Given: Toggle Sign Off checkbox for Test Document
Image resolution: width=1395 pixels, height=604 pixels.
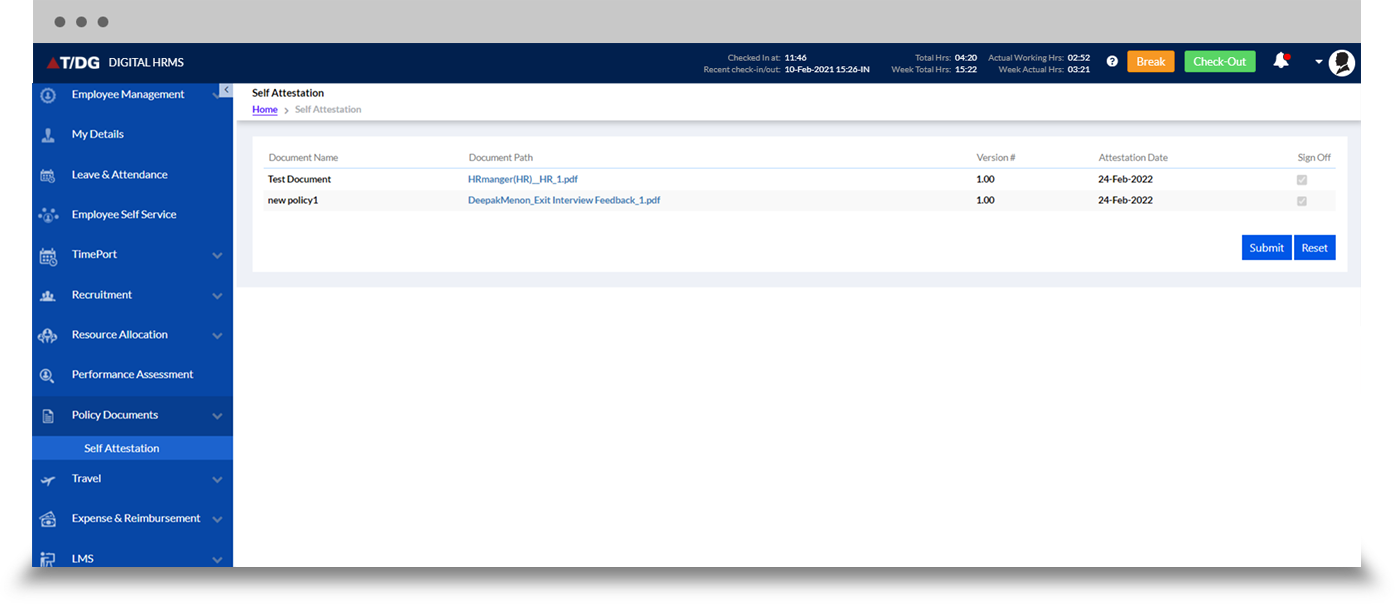Looking at the screenshot, I should pos(1302,180).
